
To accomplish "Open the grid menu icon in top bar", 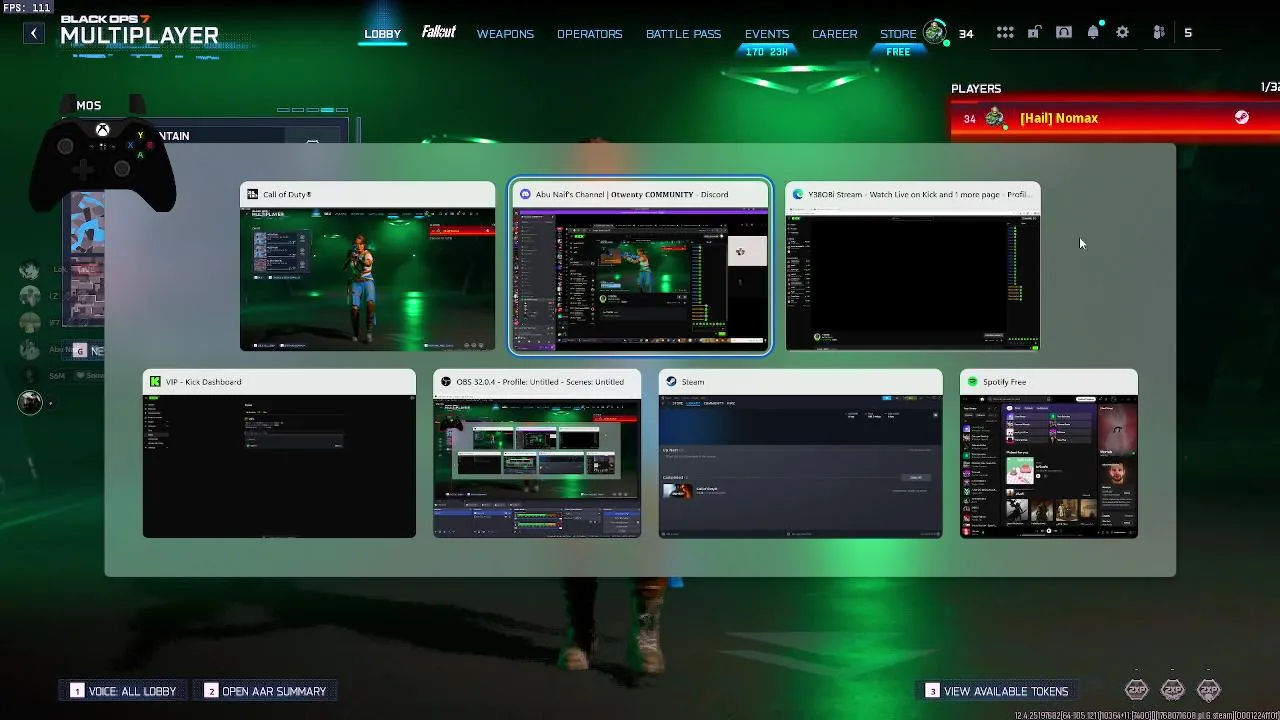I will [x=1005, y=33].
